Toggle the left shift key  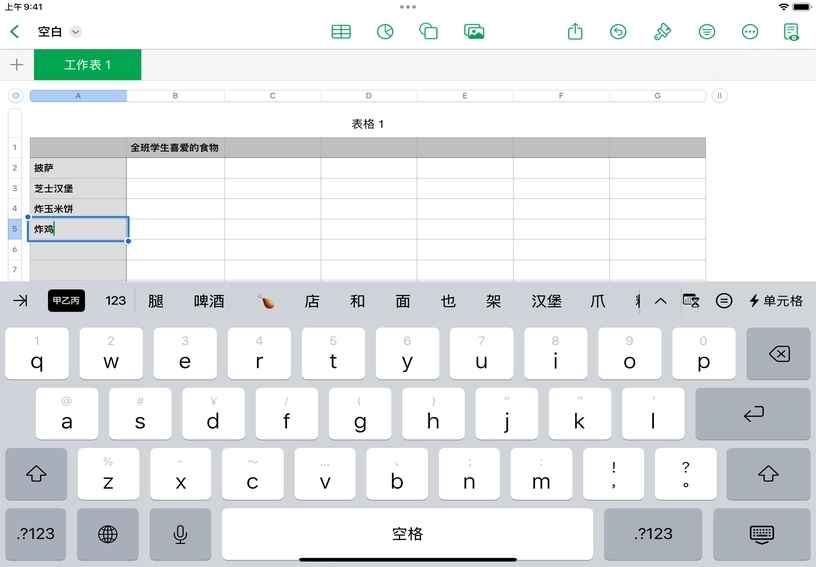tap(37, 474)
